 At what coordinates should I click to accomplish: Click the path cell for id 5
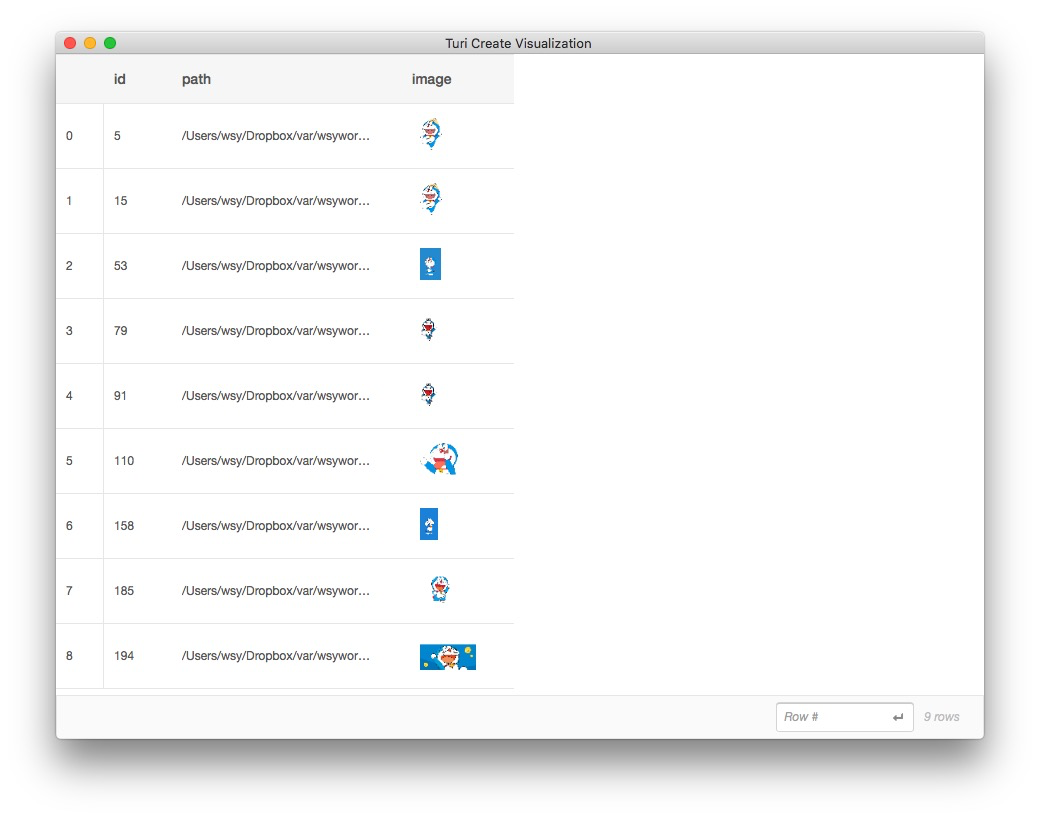coord(276,136)
